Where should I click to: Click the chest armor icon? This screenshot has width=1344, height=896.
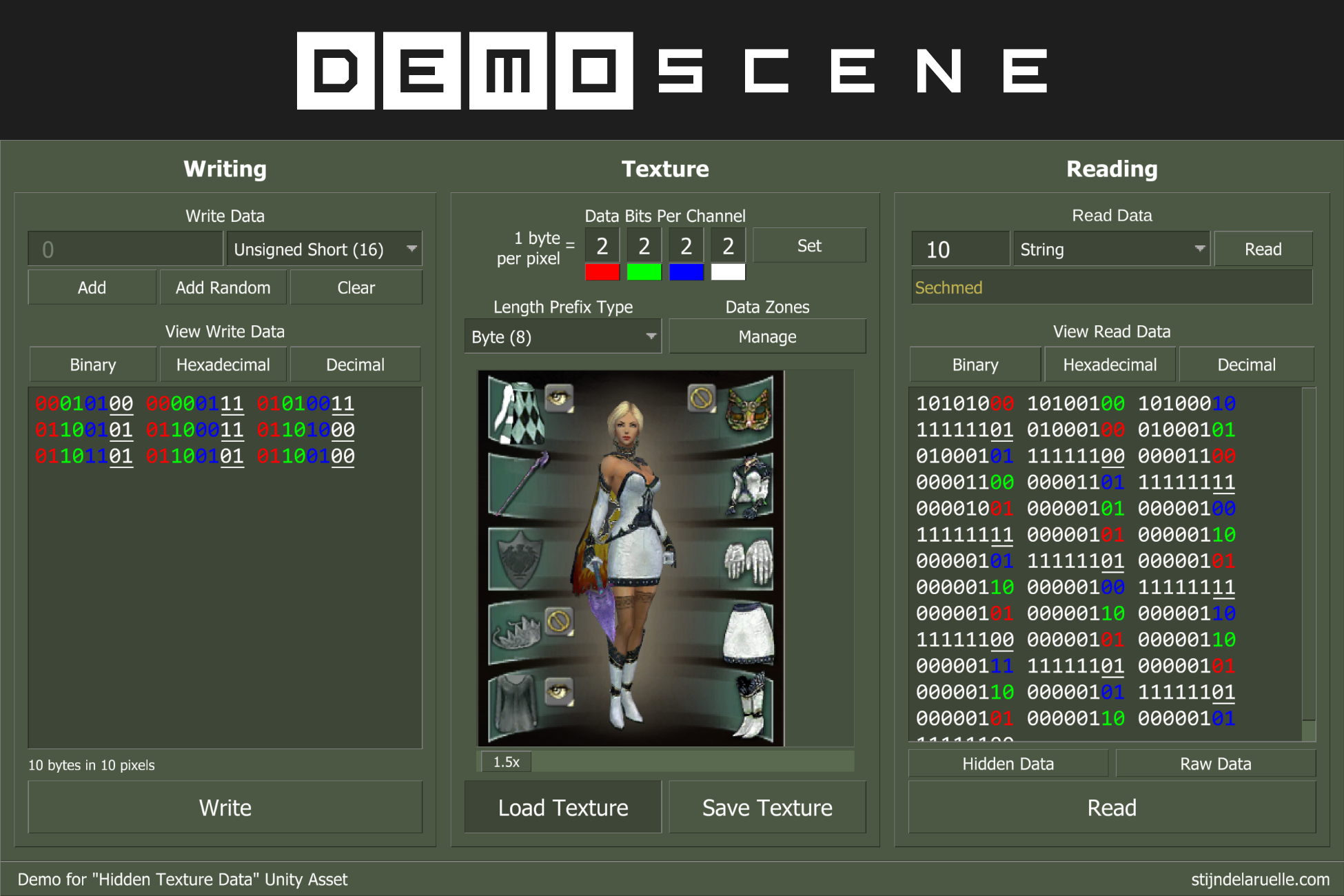(x=749, y=486)
